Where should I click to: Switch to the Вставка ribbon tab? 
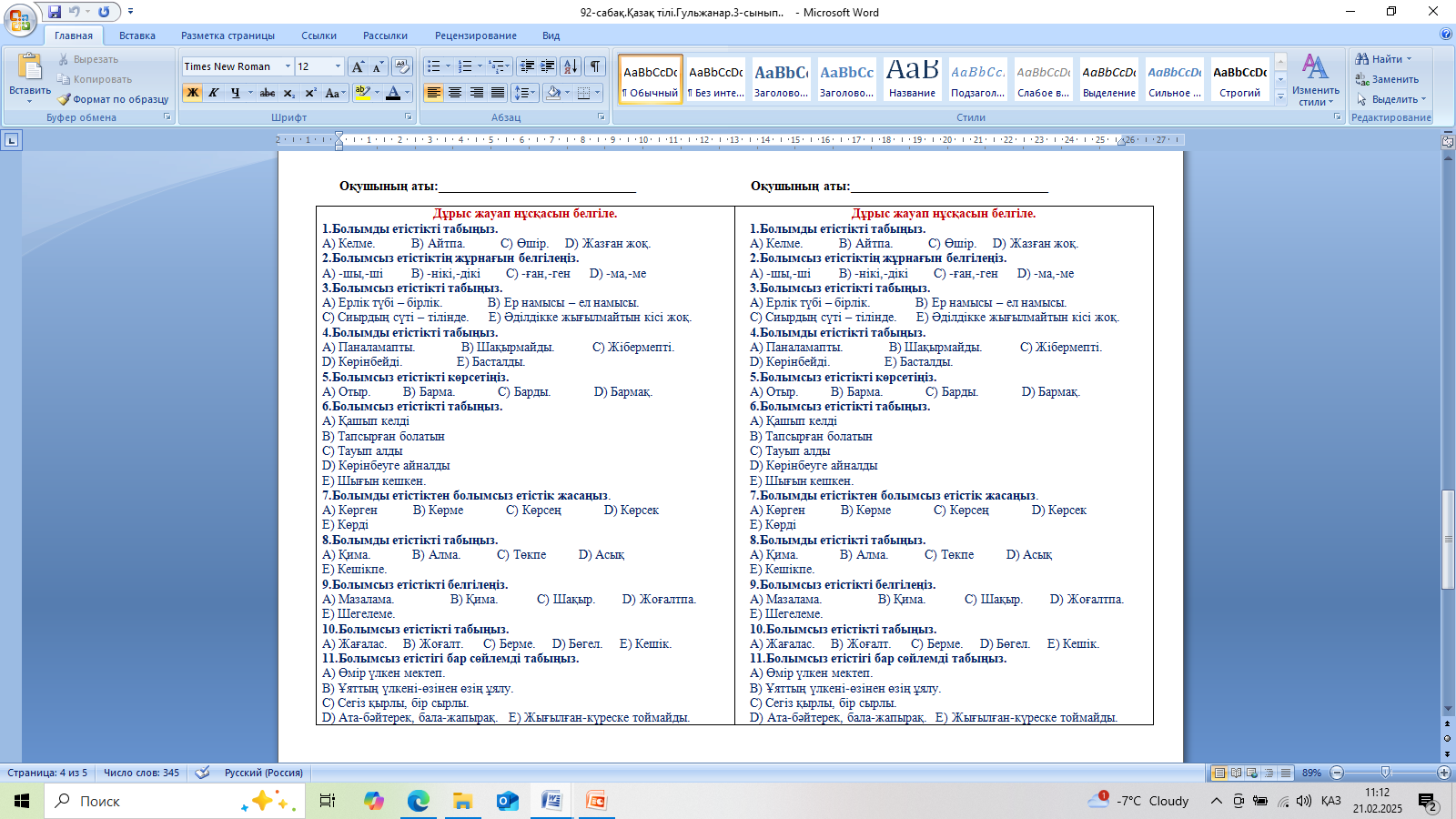136,35
